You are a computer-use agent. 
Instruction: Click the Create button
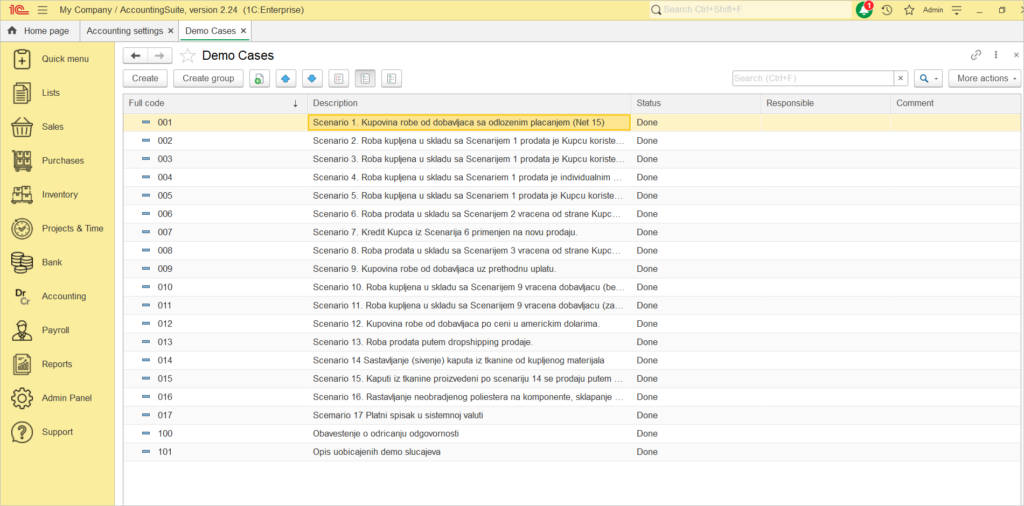[x=145, y=78]
